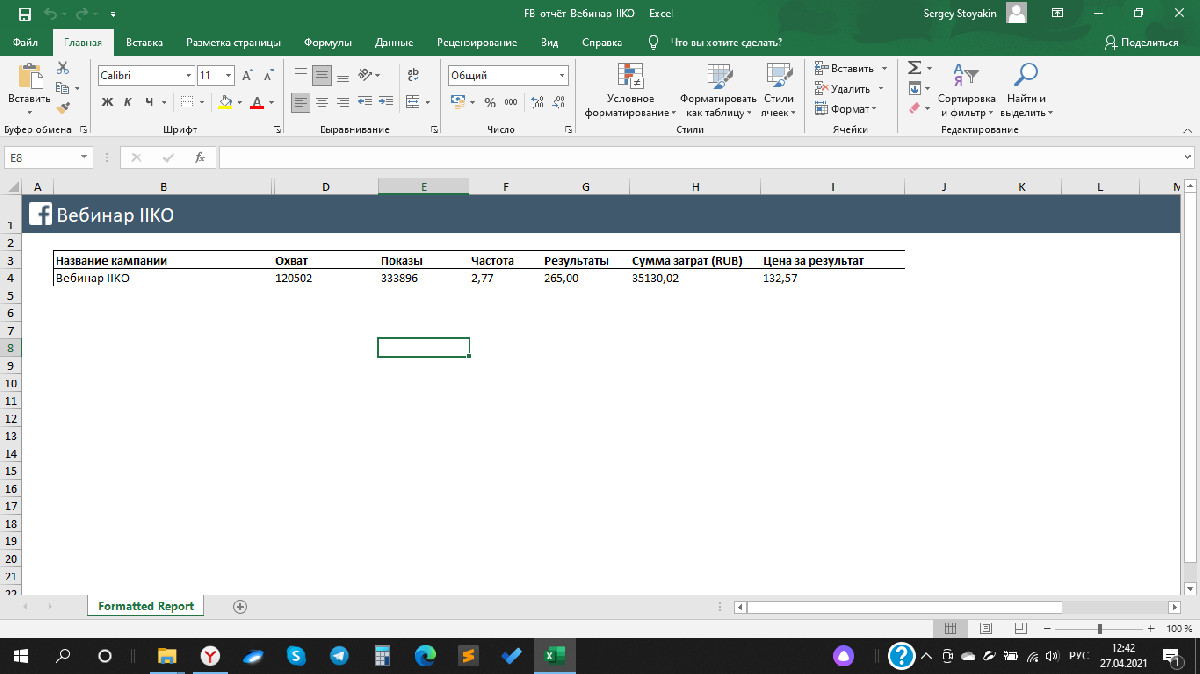Toggle bottom vertical alignment
The image size is (1200, 674).
pos(343,76)
